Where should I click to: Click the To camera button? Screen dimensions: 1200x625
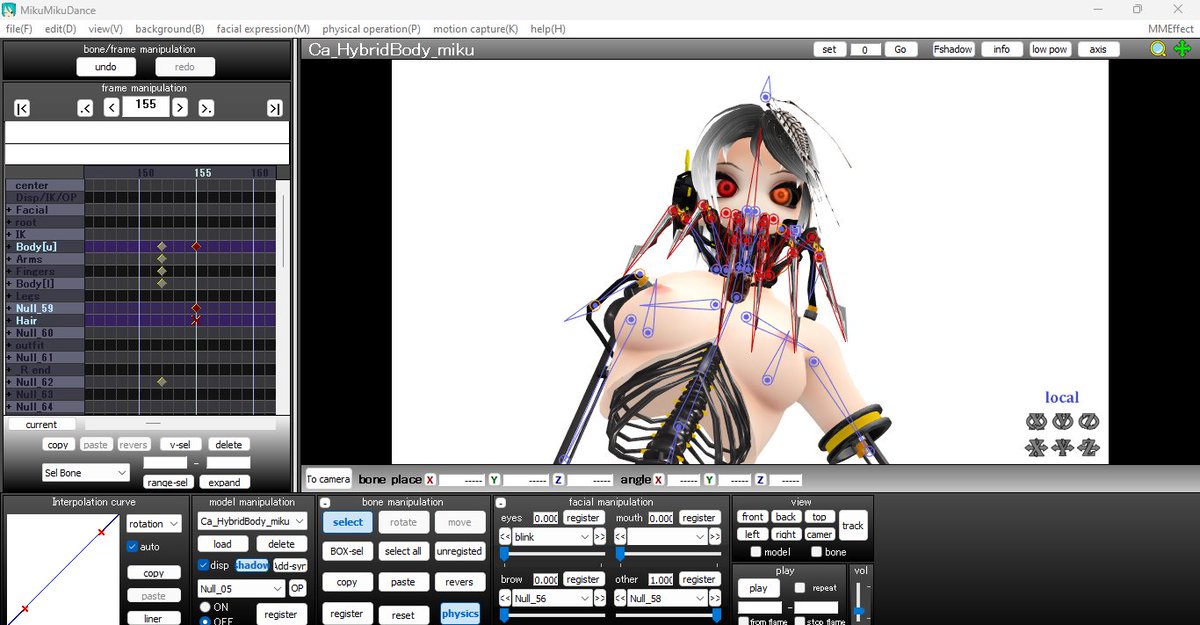click(328, 480)
